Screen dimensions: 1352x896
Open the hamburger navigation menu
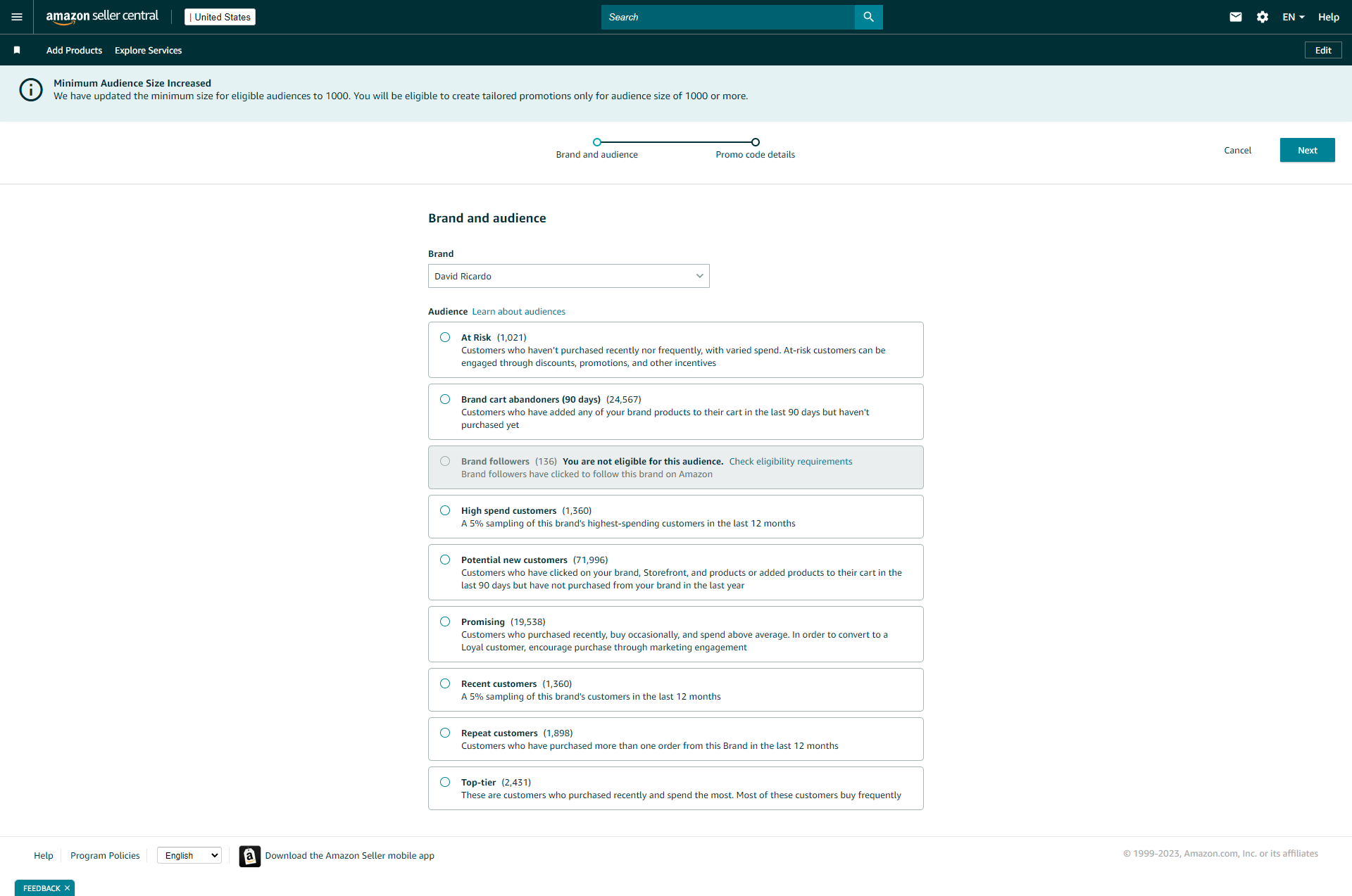[x=17, y=17]
